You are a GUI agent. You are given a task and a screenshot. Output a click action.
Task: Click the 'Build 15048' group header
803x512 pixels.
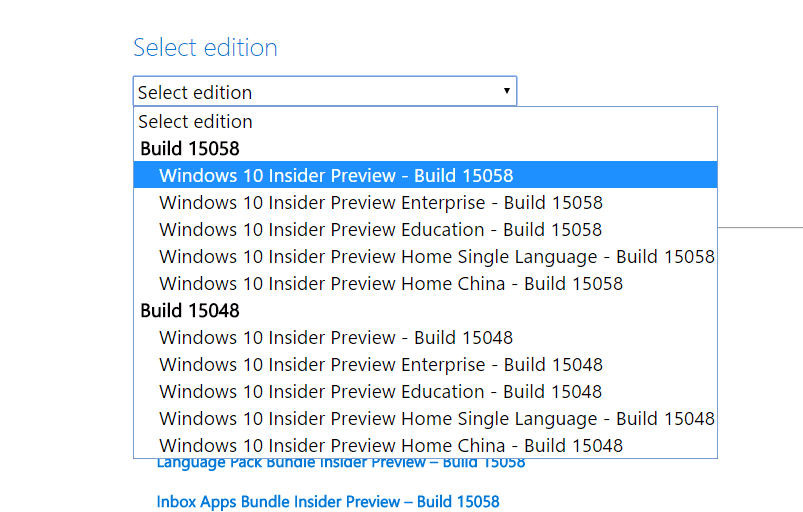pos(190,311)
